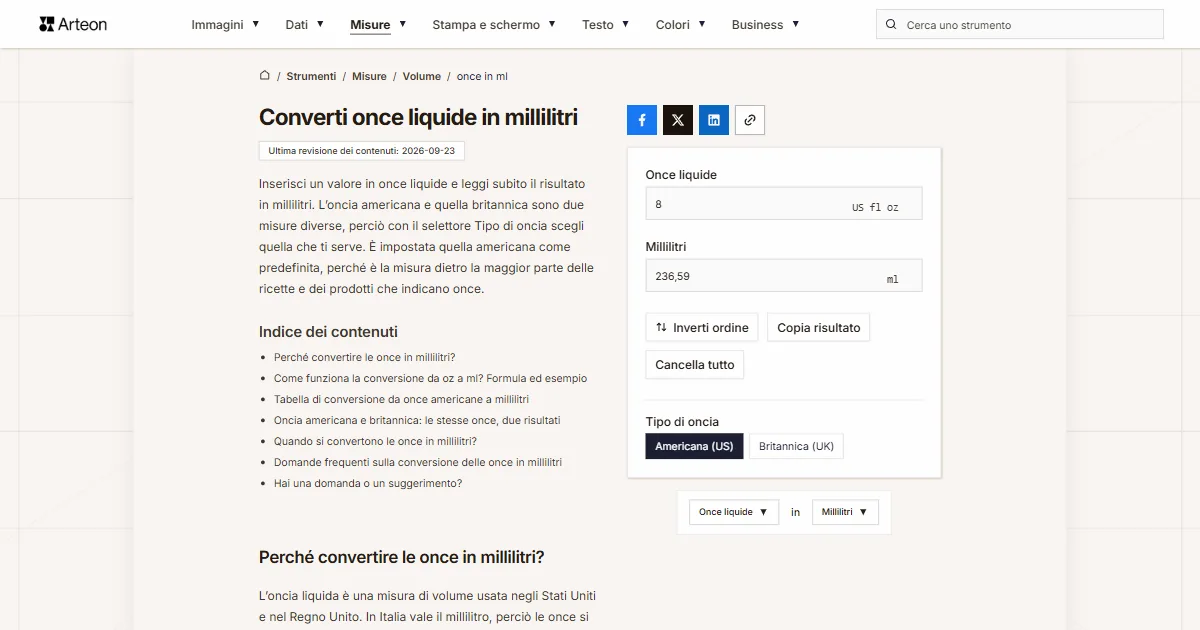Jump to Perché convertire le once in millilitri?
Screen dimensions: 1200x630
364,357
